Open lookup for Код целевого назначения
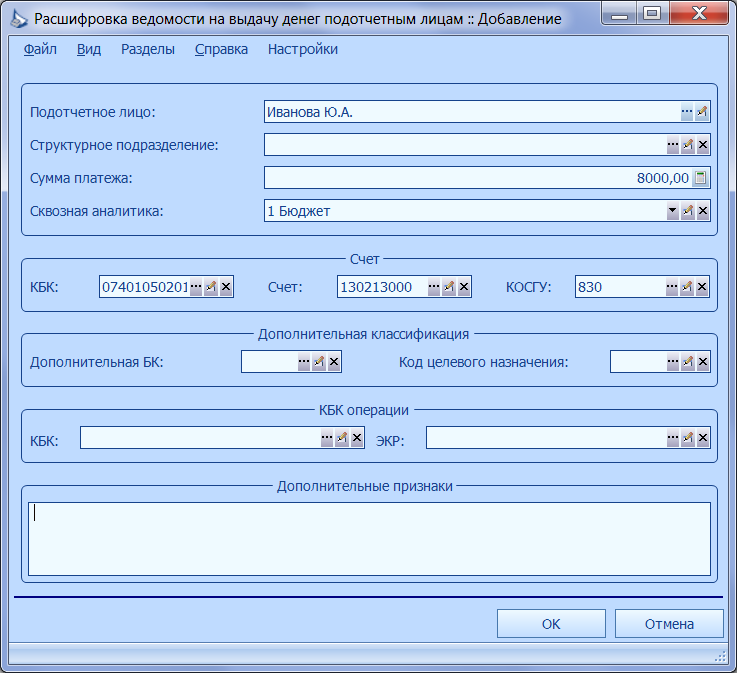Image resolution: width=737 pixels, height=673 pixels. (673, 362)
